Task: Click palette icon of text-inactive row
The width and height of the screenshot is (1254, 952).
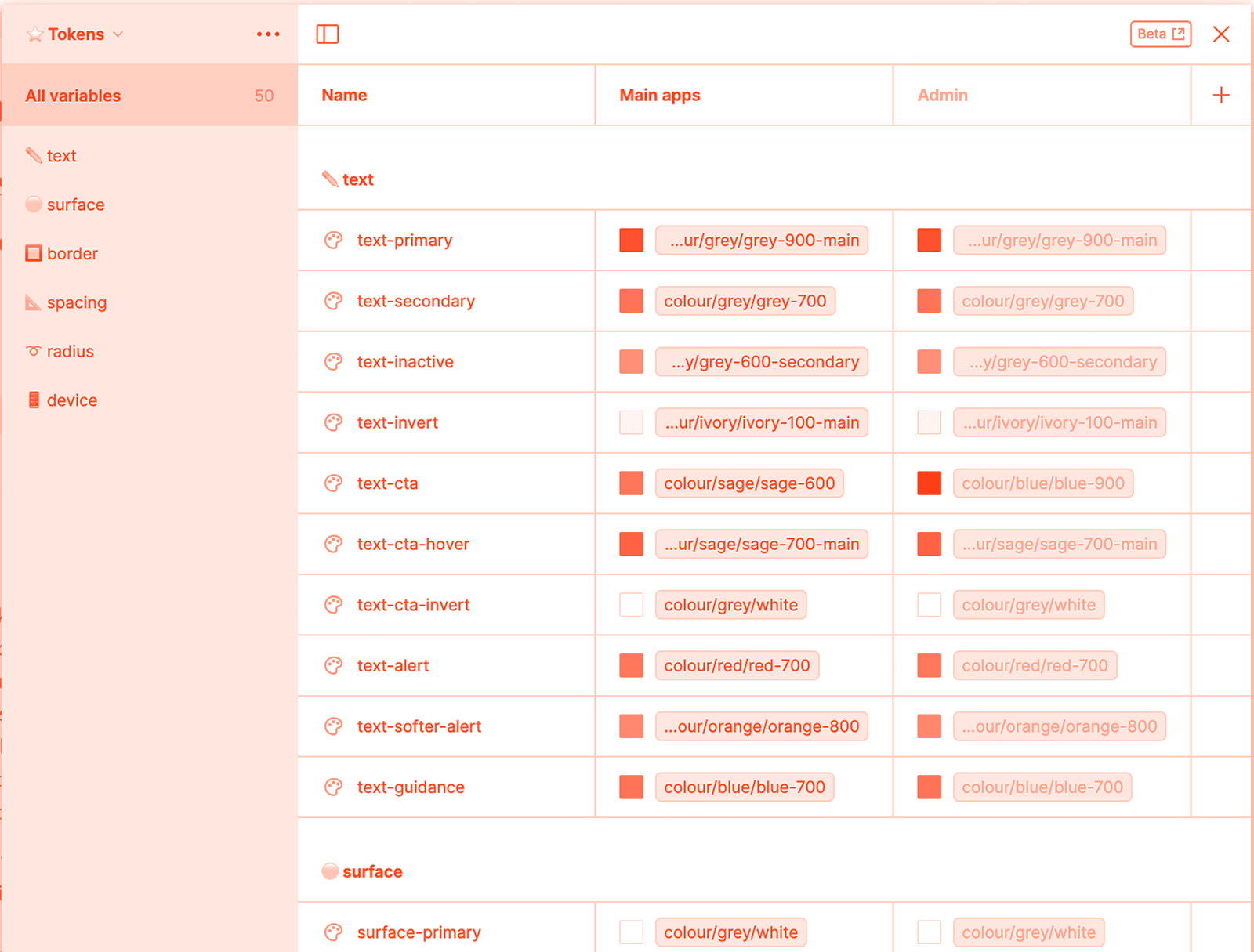Action: pos(333,362)
